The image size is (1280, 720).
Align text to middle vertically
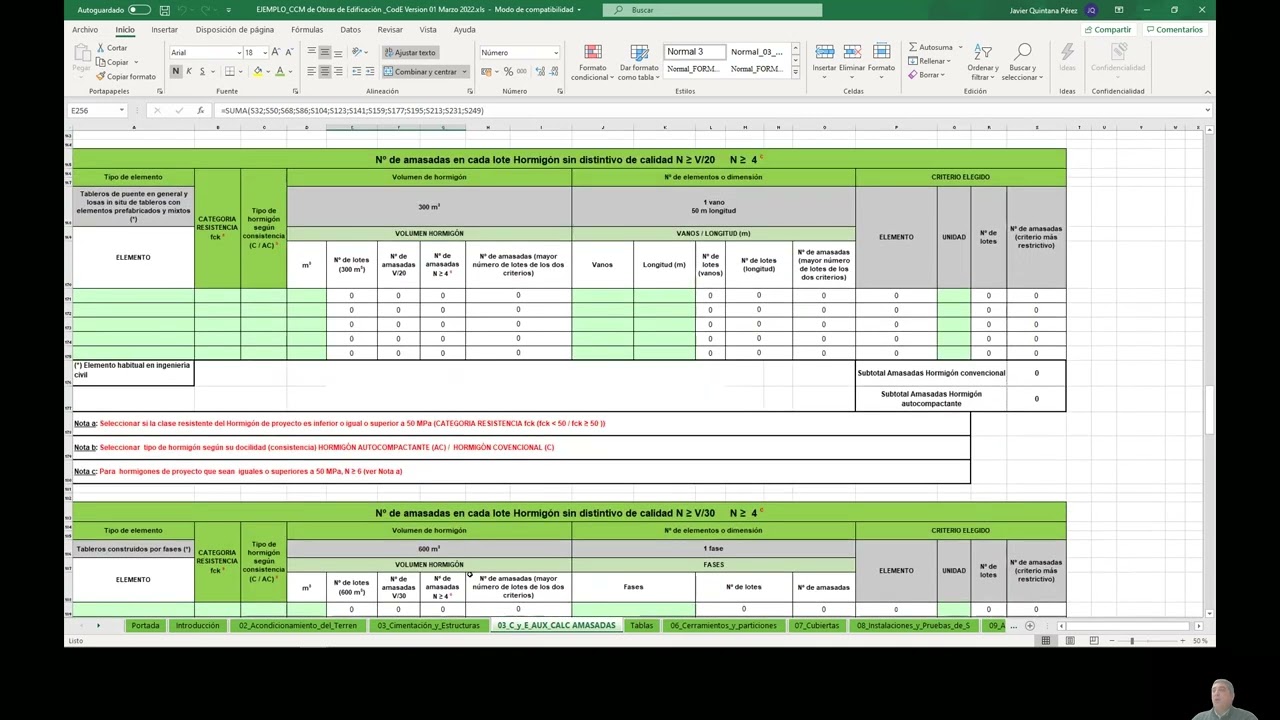pyautogui.click(x=324, y=52)
